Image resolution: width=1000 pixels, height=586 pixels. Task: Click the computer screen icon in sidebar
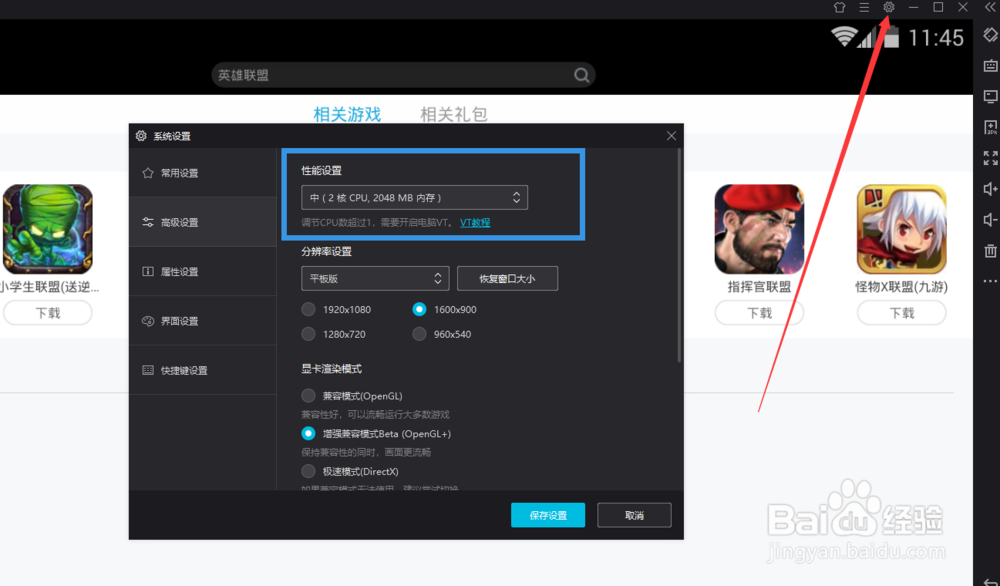pos(990,96)
